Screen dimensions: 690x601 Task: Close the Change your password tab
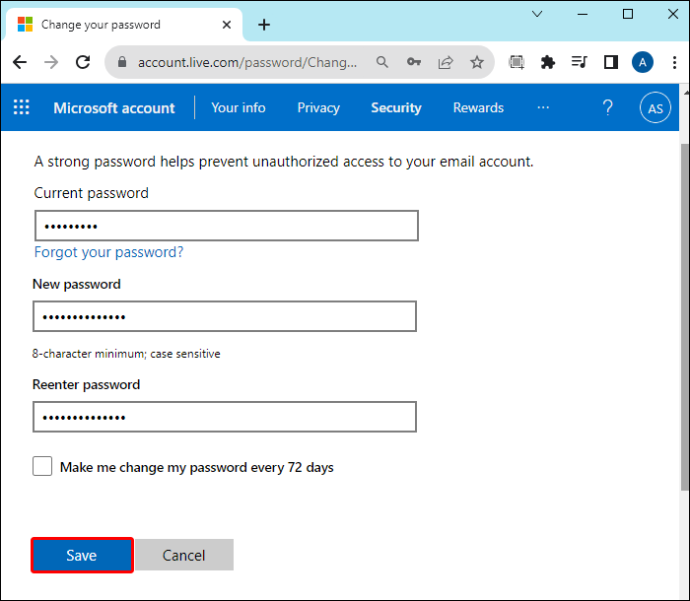click(227, 25)
